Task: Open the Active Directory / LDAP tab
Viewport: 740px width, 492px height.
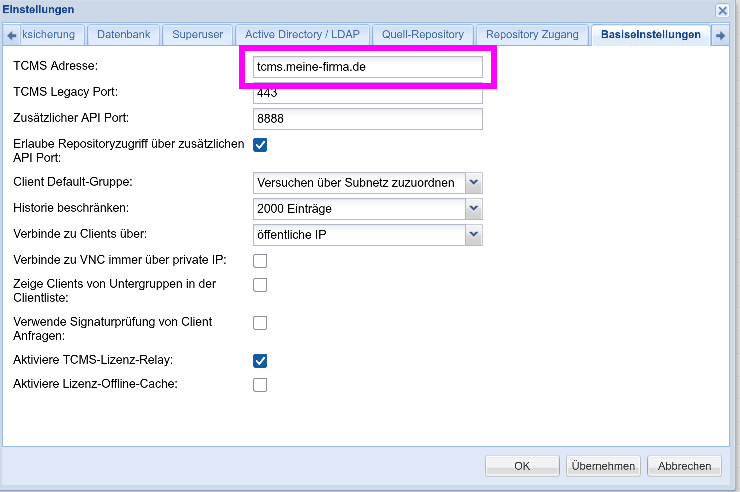Action: 302,34
